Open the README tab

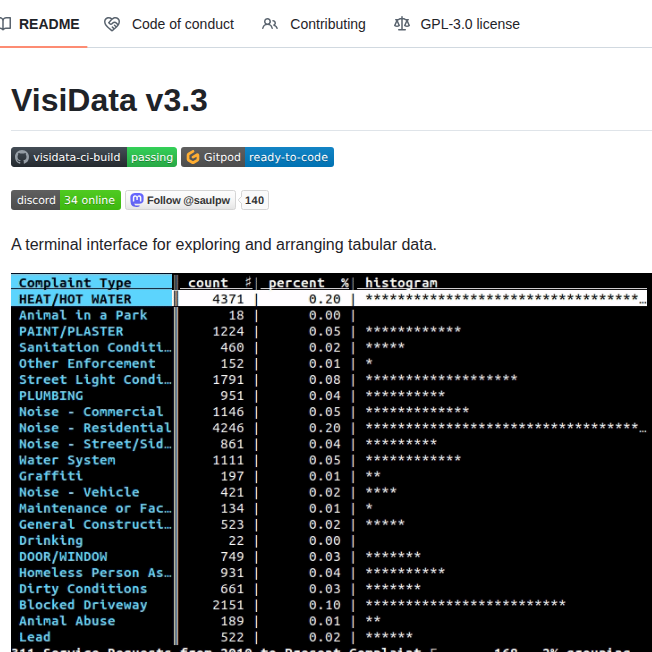40,24
